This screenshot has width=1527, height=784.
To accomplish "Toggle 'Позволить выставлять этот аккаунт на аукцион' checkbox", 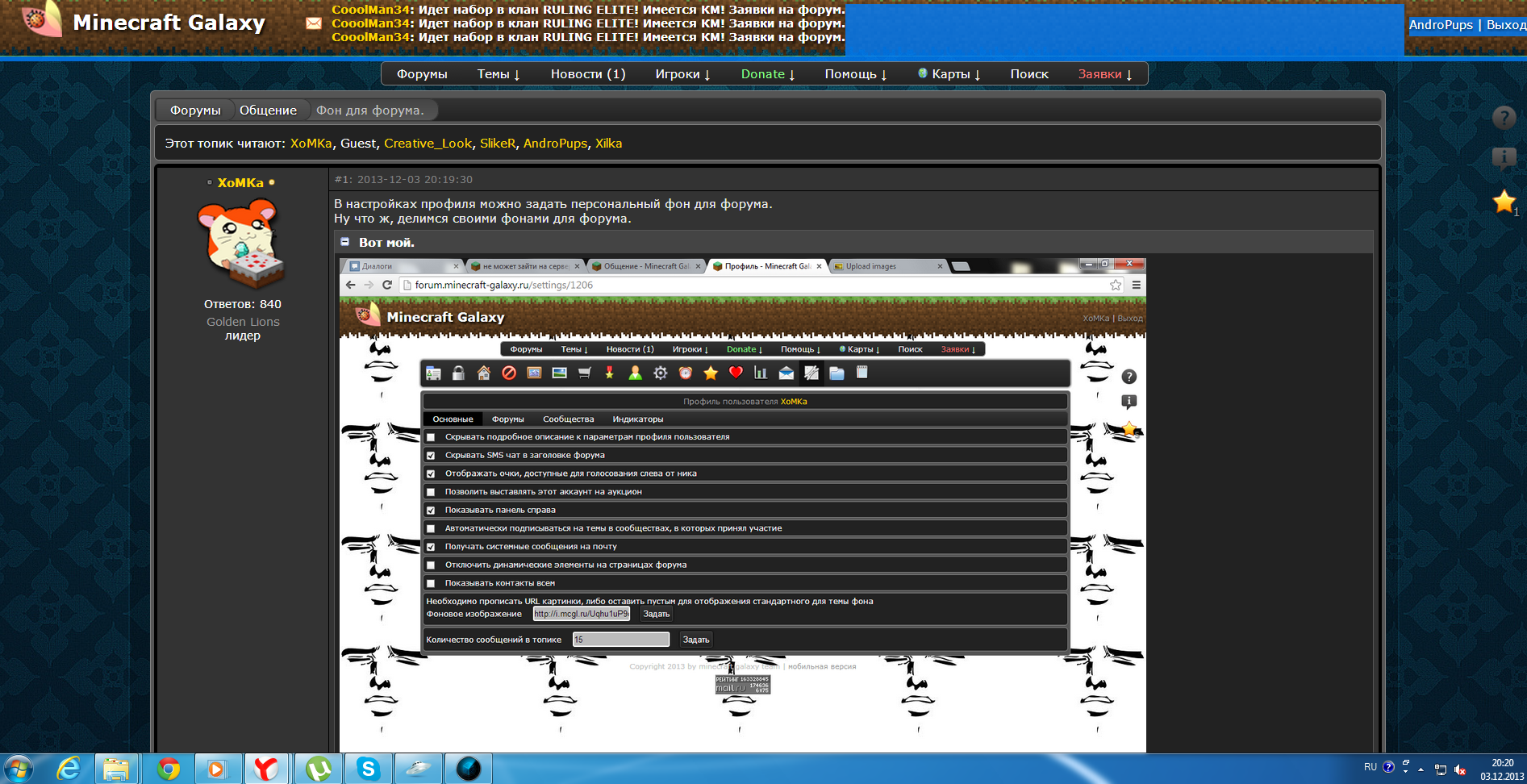I will [x=431, y=492].
